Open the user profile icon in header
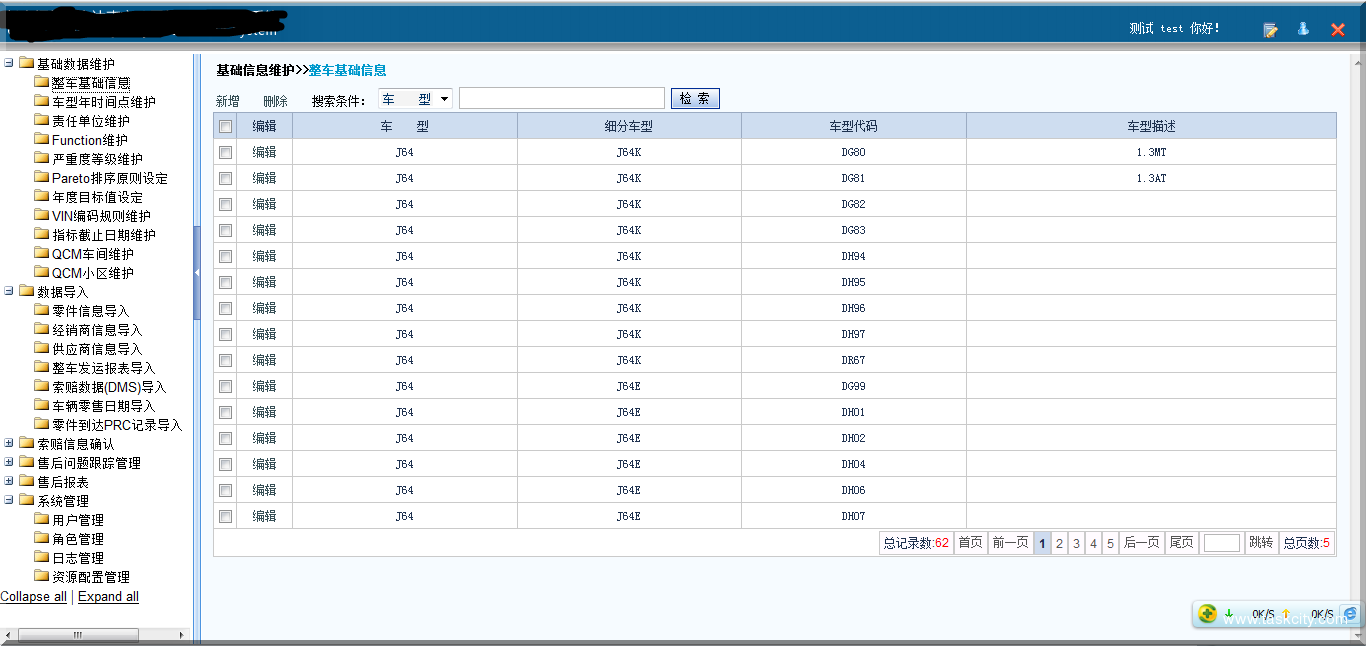1366x646 pixels. point(1303,29)
